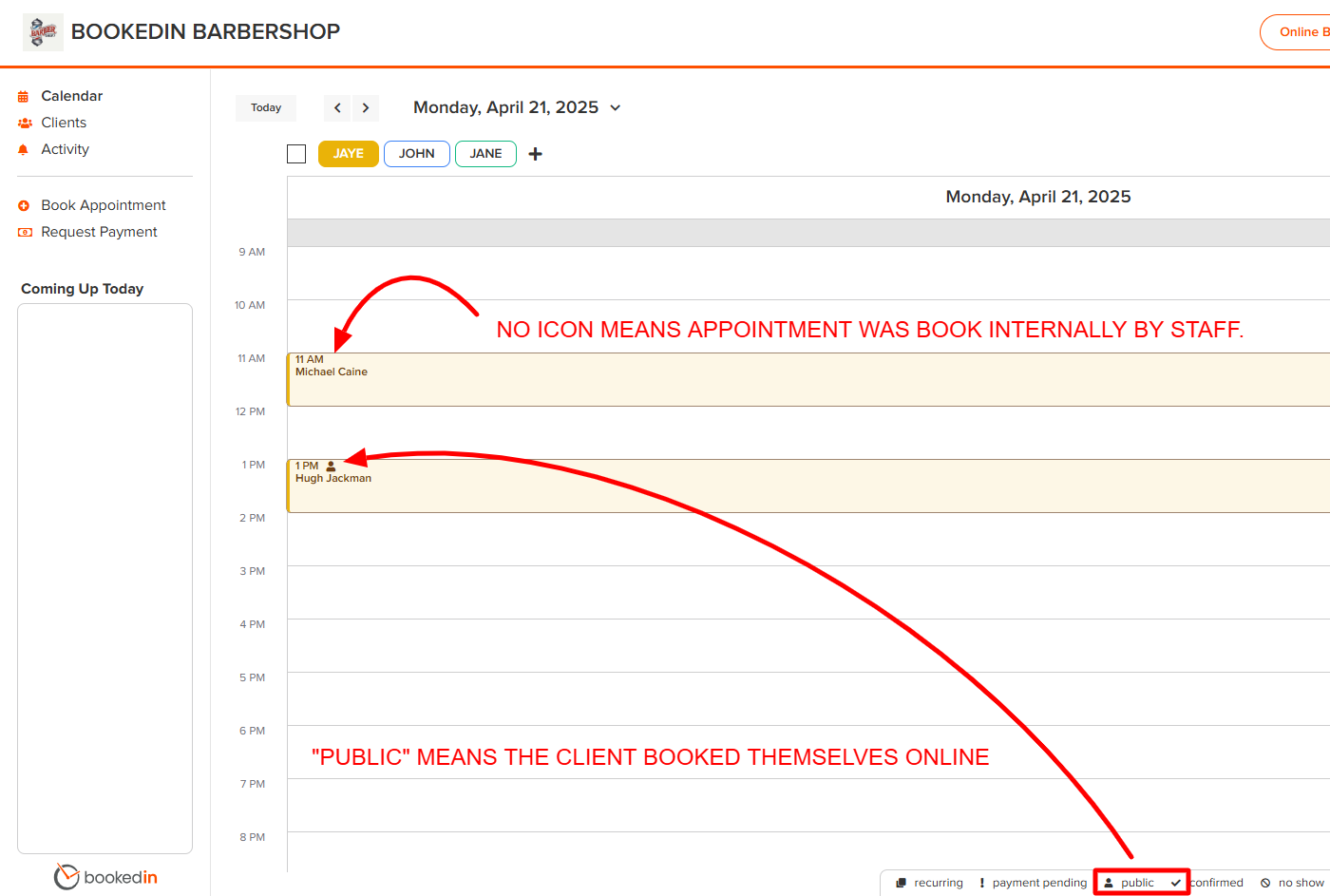This screenshot has width=1330, height=896.
Task: Click the 12 PM time label
Action: pos(250,411)
